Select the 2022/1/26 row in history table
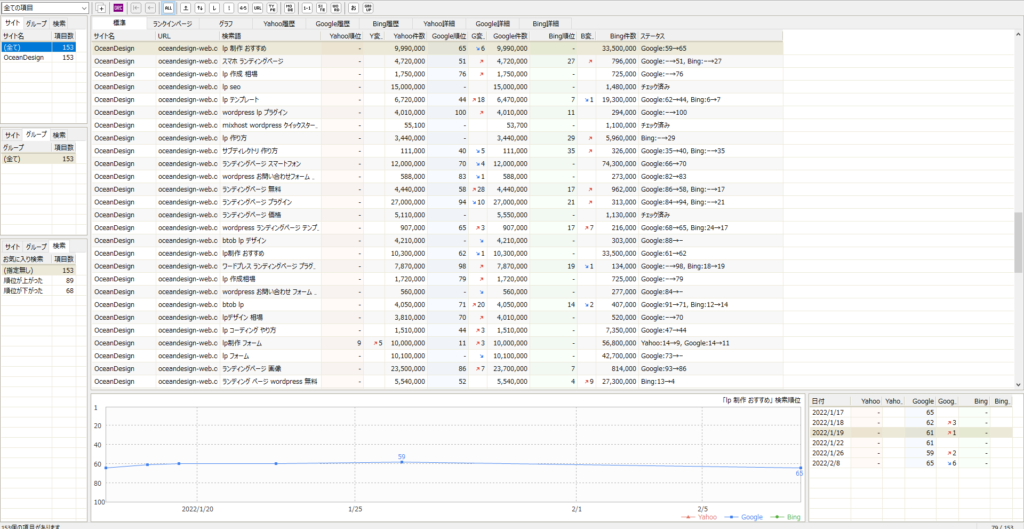 tap(910, 453)
